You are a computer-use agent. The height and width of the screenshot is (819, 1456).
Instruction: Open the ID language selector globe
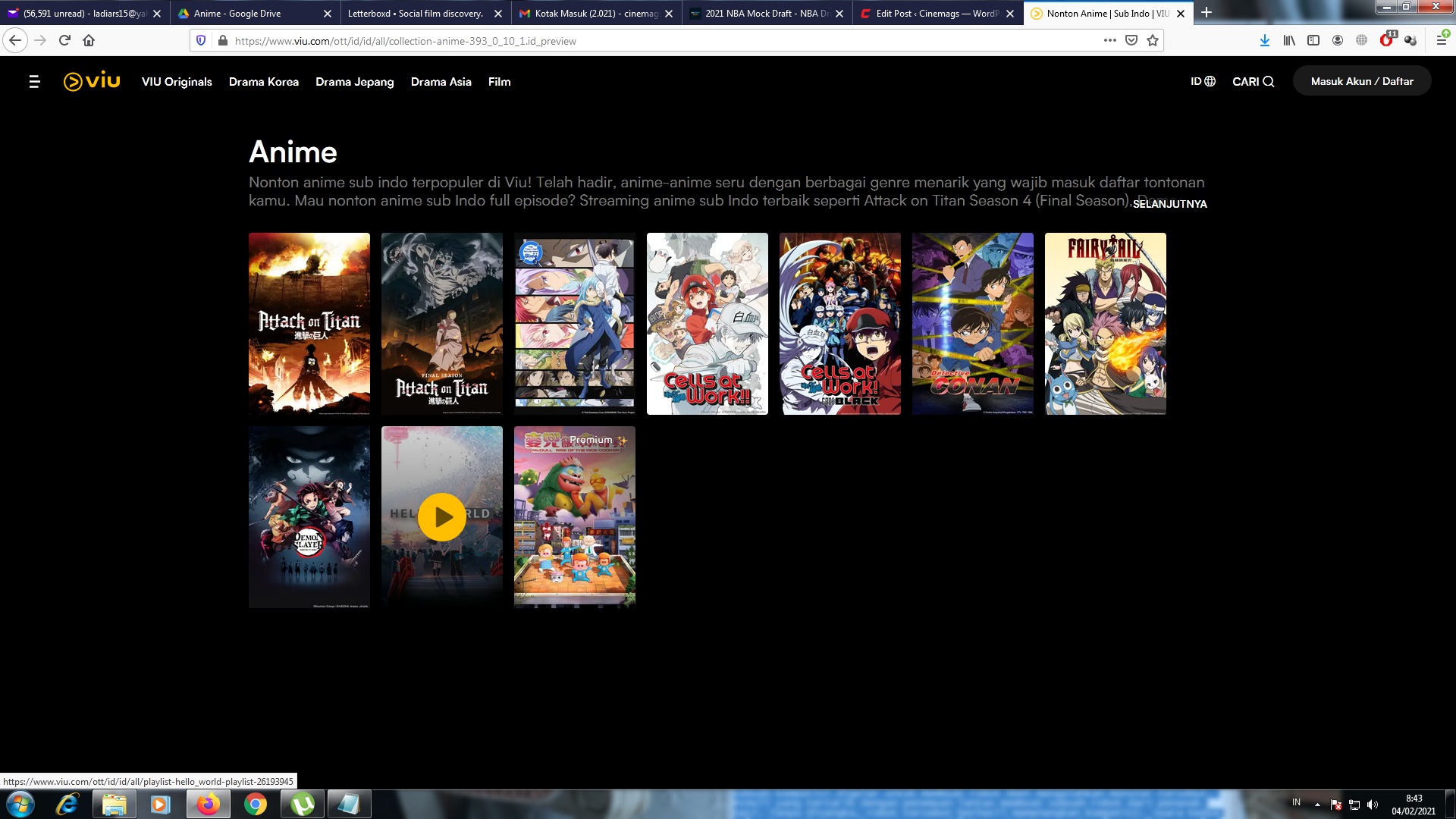click(x=1203, y=81)
